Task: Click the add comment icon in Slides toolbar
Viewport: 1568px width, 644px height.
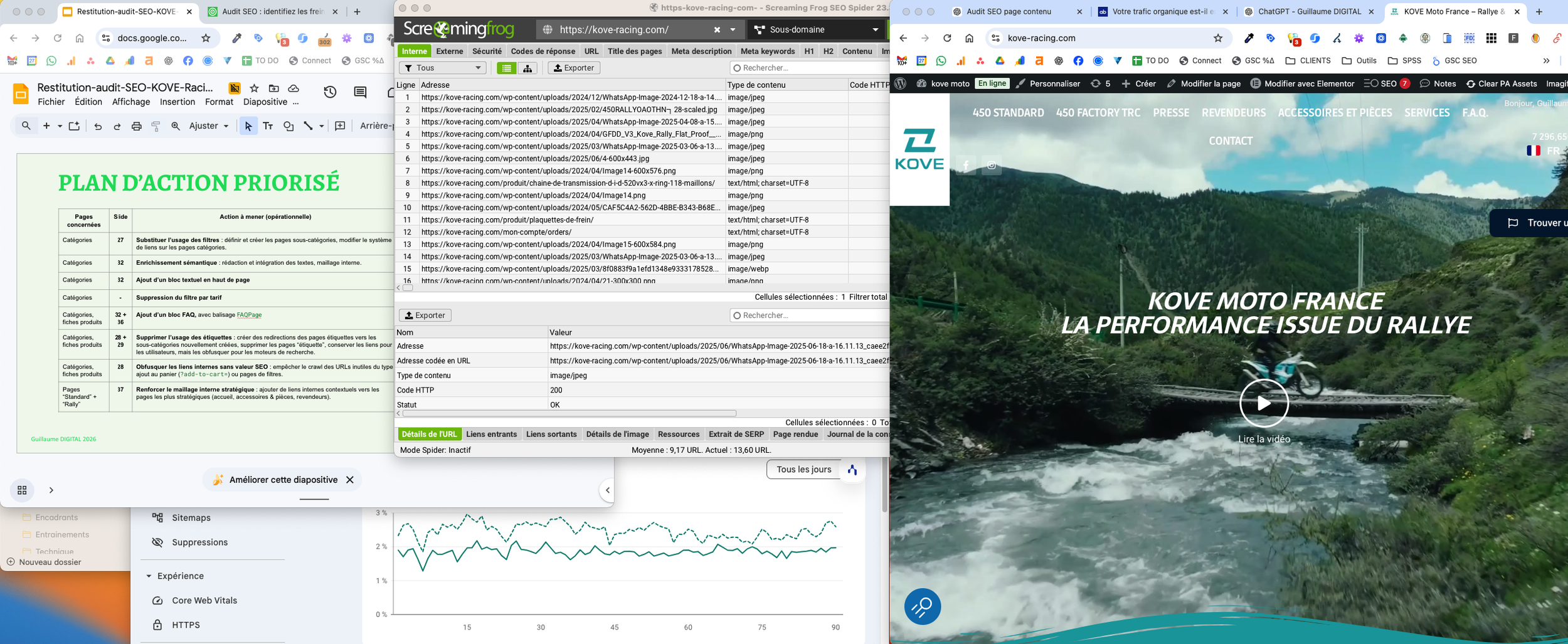Action: [x=340, y=126]
